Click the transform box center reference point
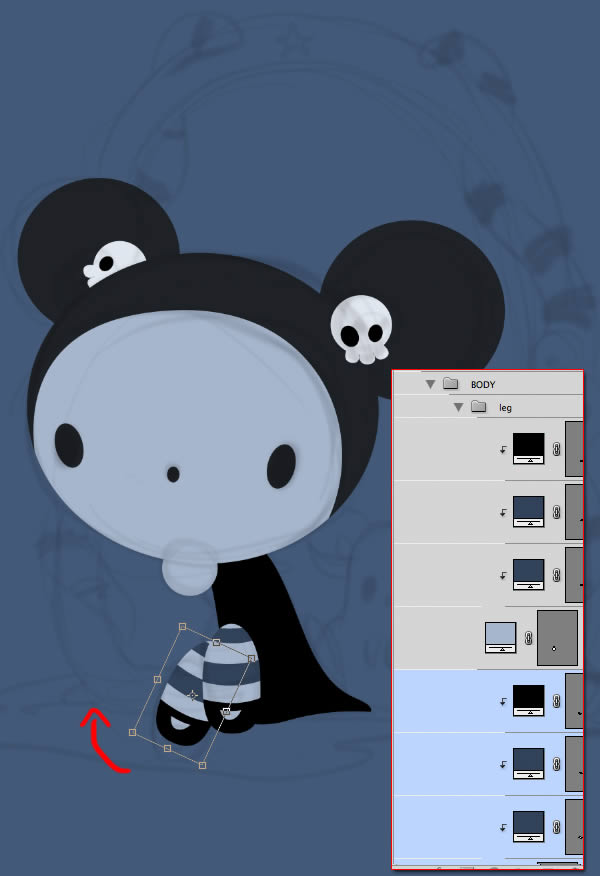The image size is (600, 876). [192, 696]
